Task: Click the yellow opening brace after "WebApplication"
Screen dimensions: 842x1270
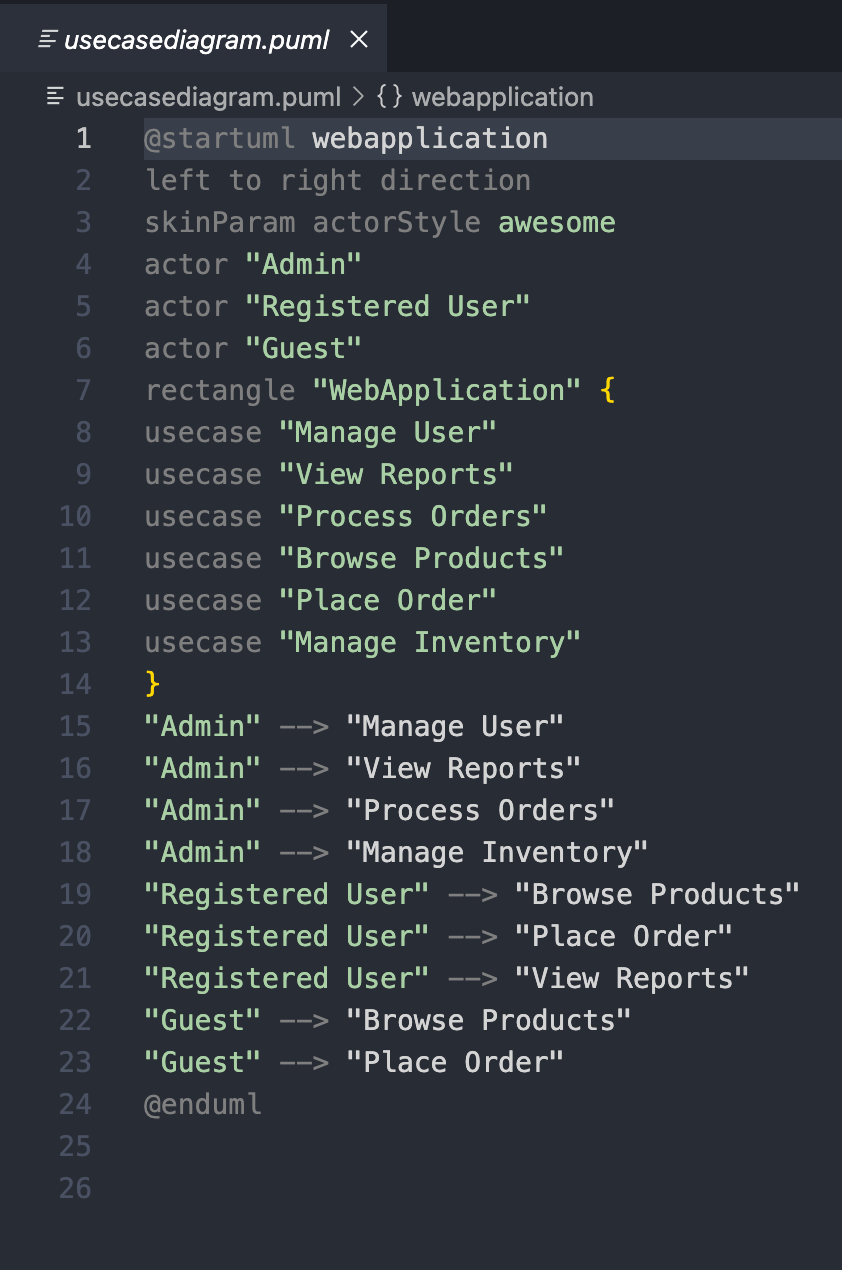Action: (x=607, y=391)
